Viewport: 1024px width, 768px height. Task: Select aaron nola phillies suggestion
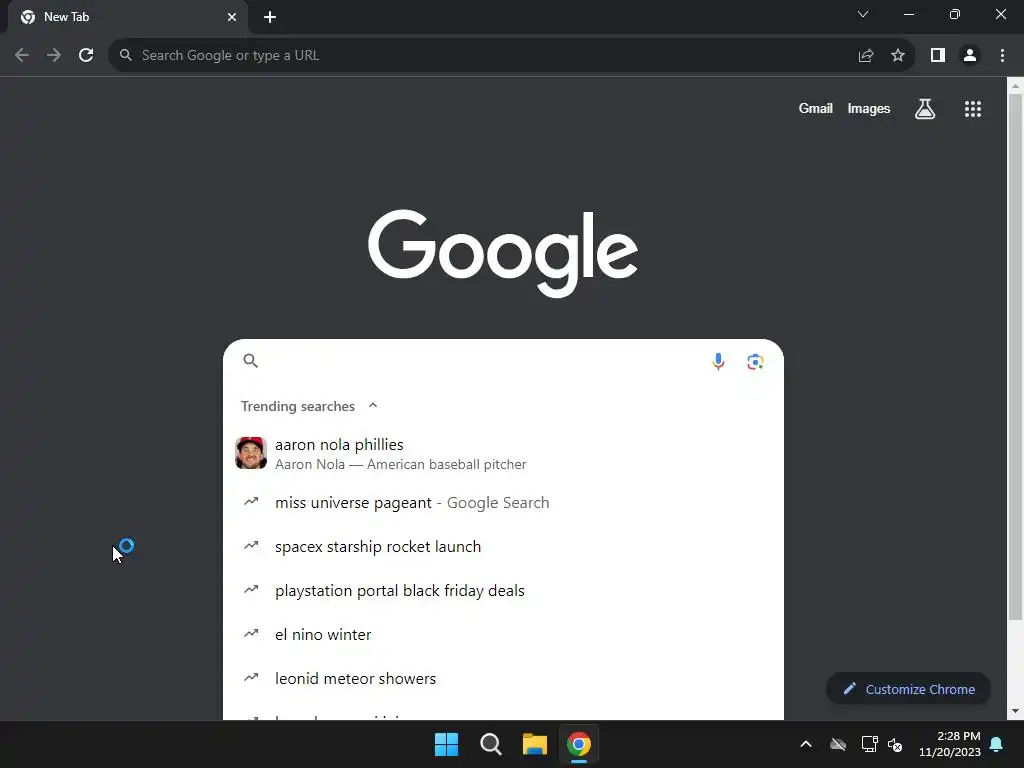[x=503, y=453]
